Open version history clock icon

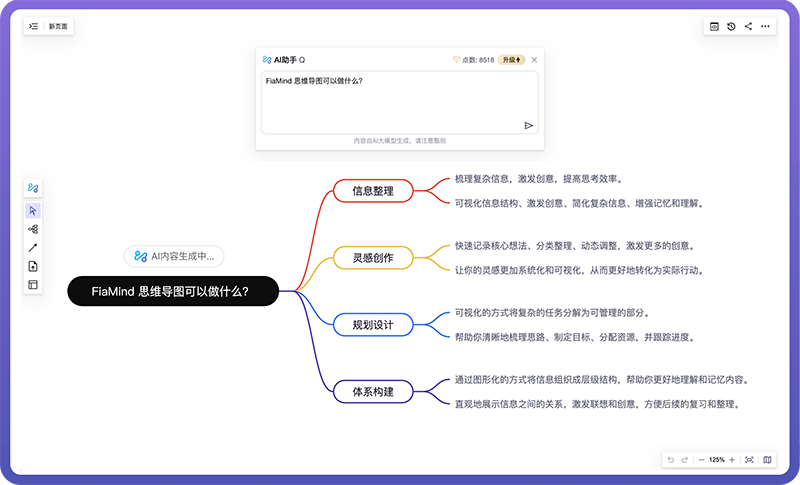(x=731, y=27)
